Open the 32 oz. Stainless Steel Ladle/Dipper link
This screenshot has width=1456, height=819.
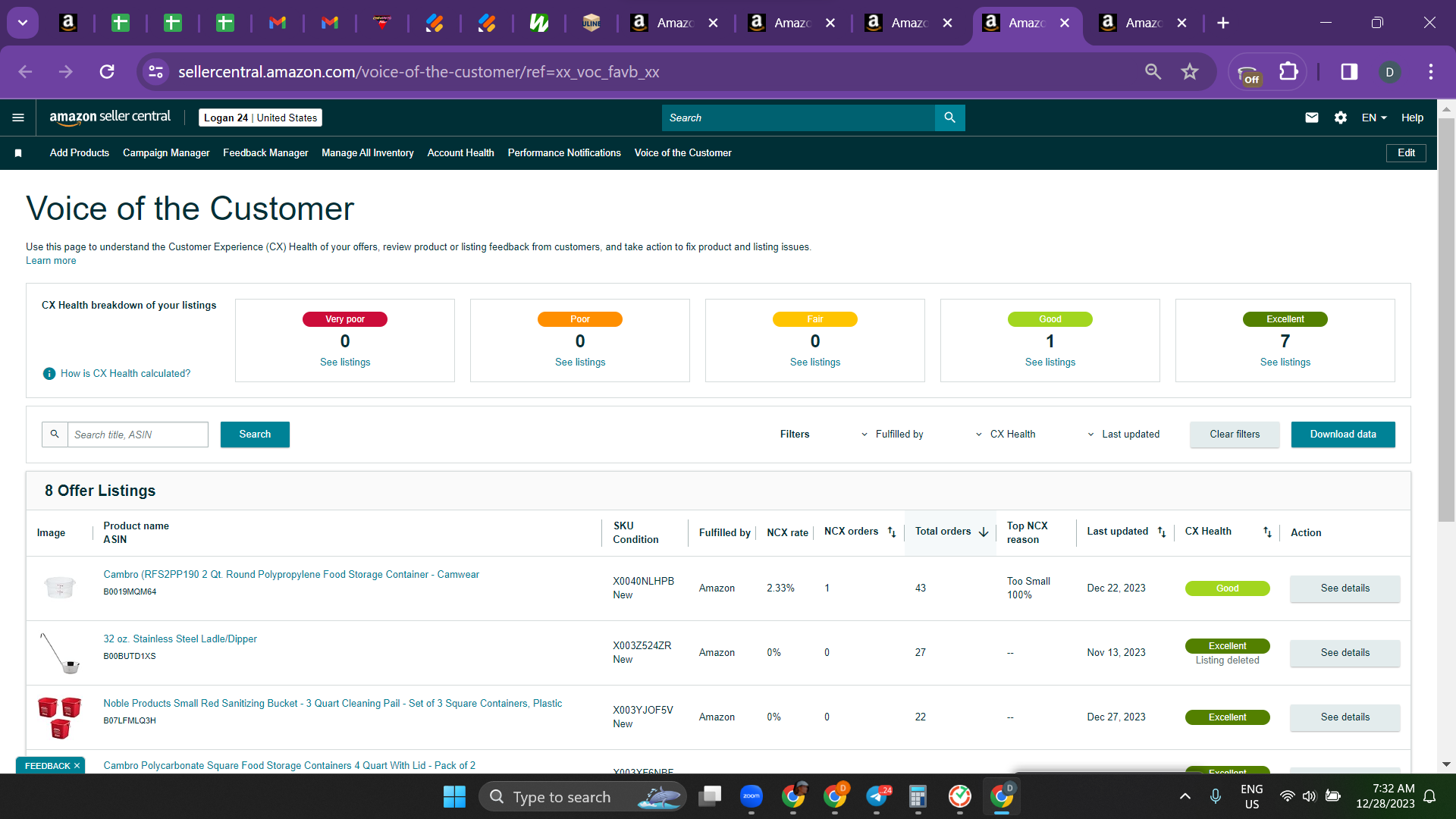coord(180,639)
